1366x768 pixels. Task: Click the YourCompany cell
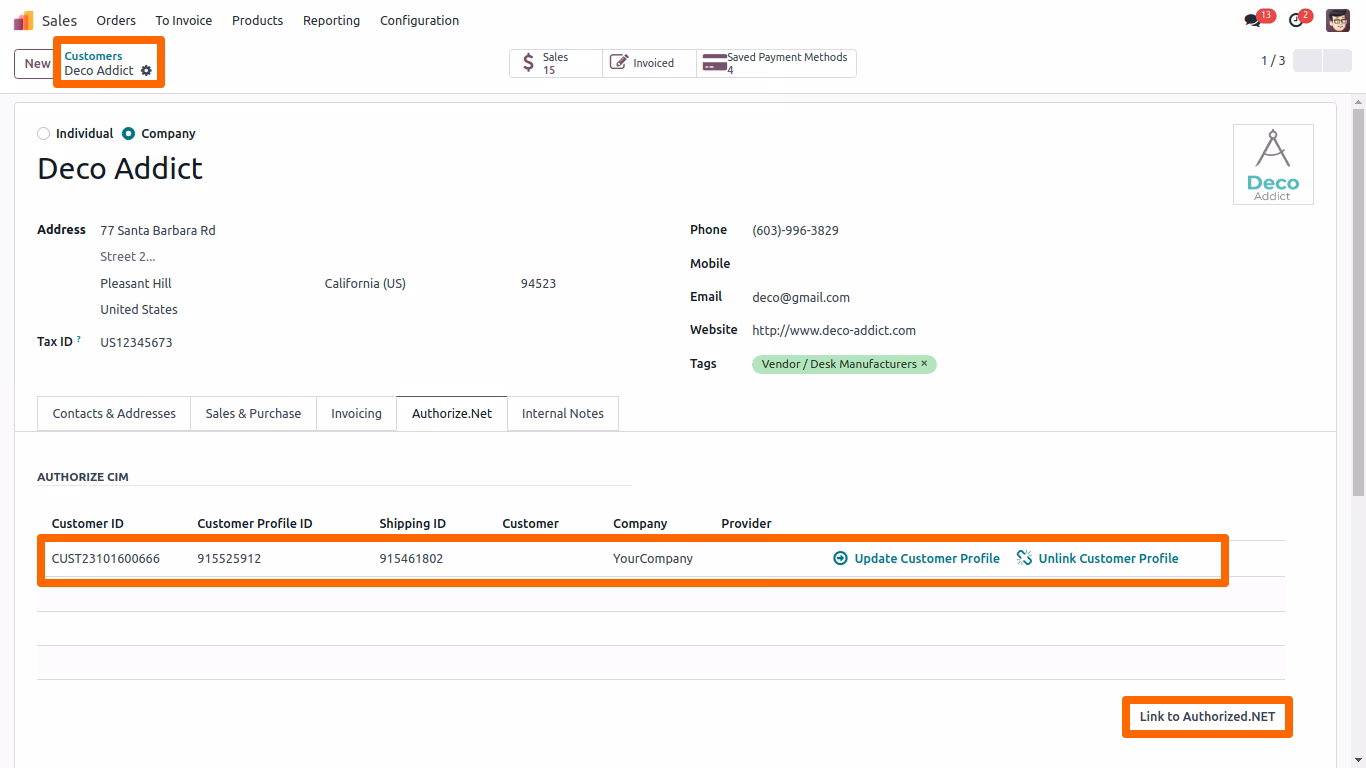[653, 559]
